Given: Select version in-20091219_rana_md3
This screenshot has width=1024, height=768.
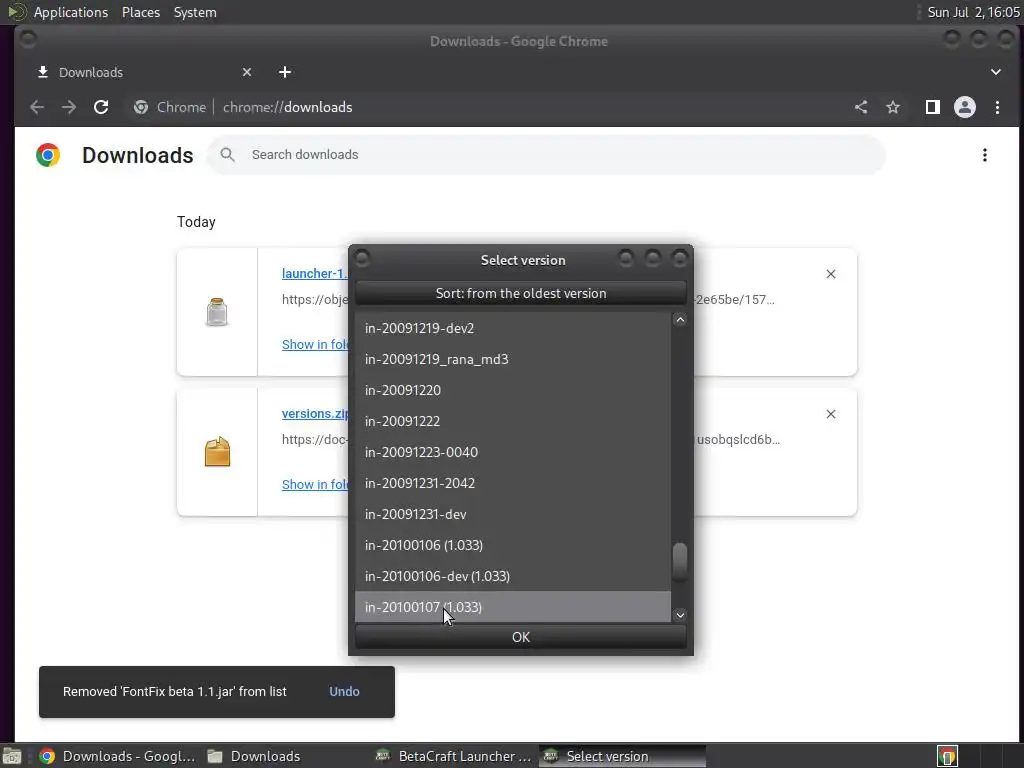Looking at the screenshot, I should pyautogui.click(x=513, y=359).
